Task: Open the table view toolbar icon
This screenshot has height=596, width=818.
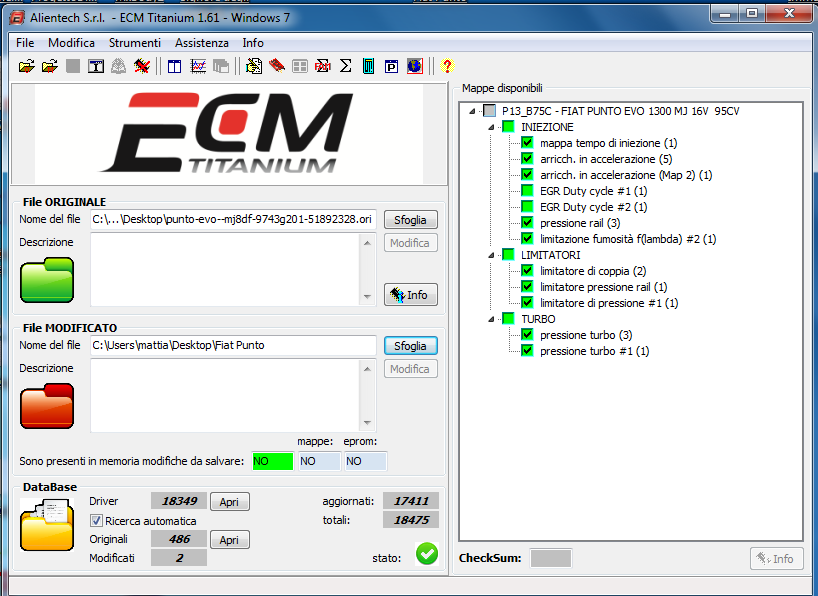Action: point(174,66)
